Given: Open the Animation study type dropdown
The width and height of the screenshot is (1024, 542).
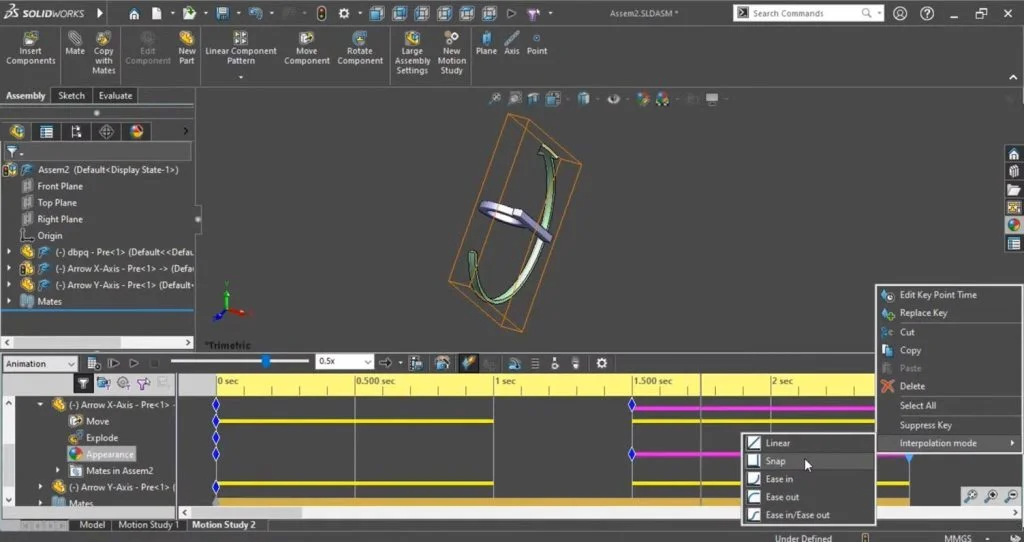Looking at the screenshot, I should click(x=40, y=364).
